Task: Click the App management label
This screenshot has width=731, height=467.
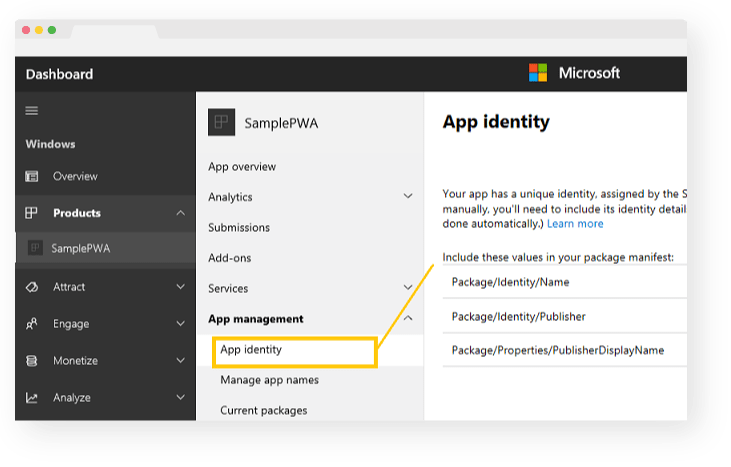Action: (x=255, y=319)
